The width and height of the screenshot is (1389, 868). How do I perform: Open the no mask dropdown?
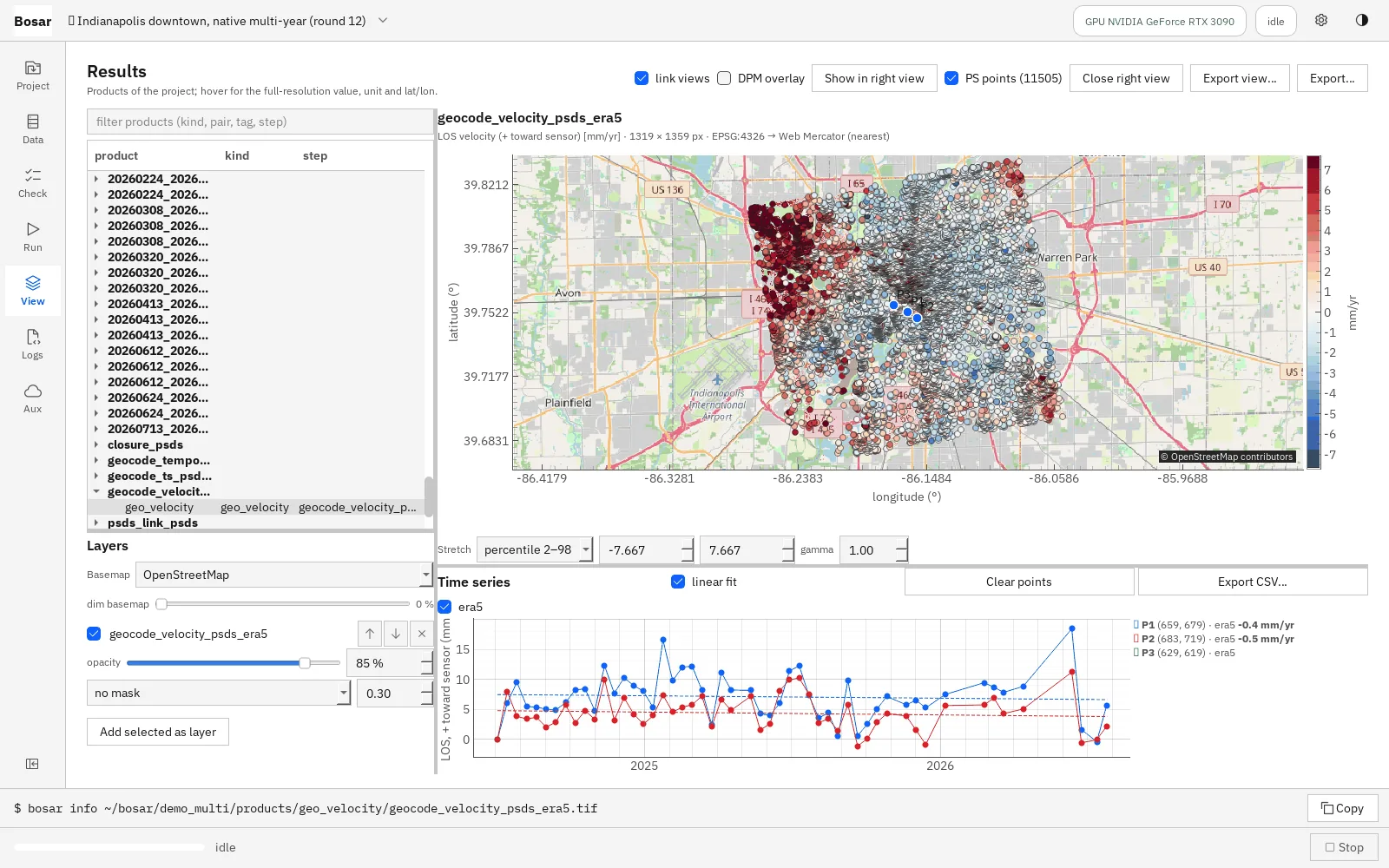(x=218, y=693)
